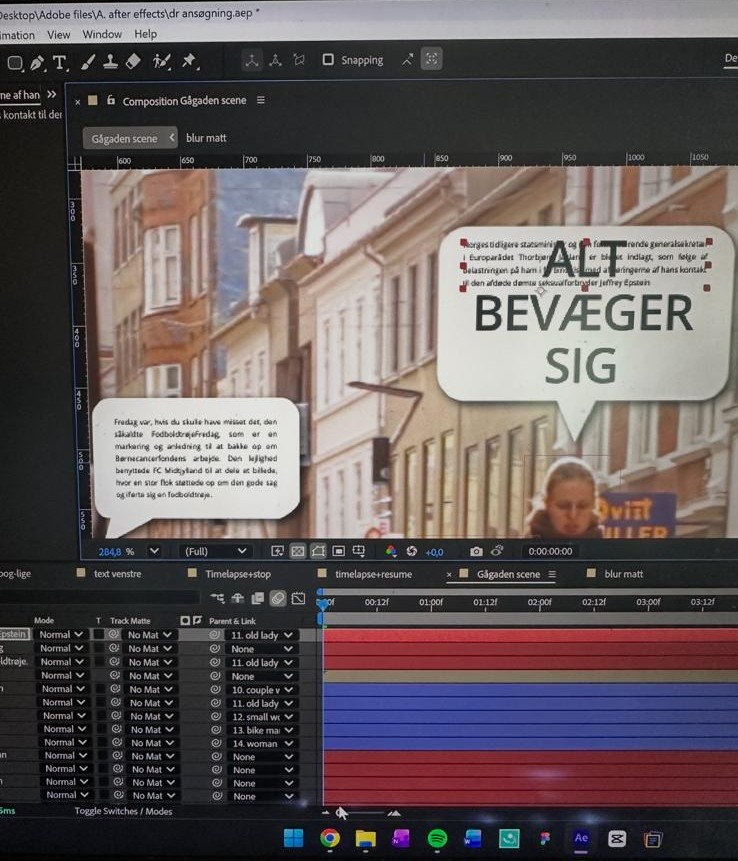
Task: Pick the Eraser tool
Action: 133,62
